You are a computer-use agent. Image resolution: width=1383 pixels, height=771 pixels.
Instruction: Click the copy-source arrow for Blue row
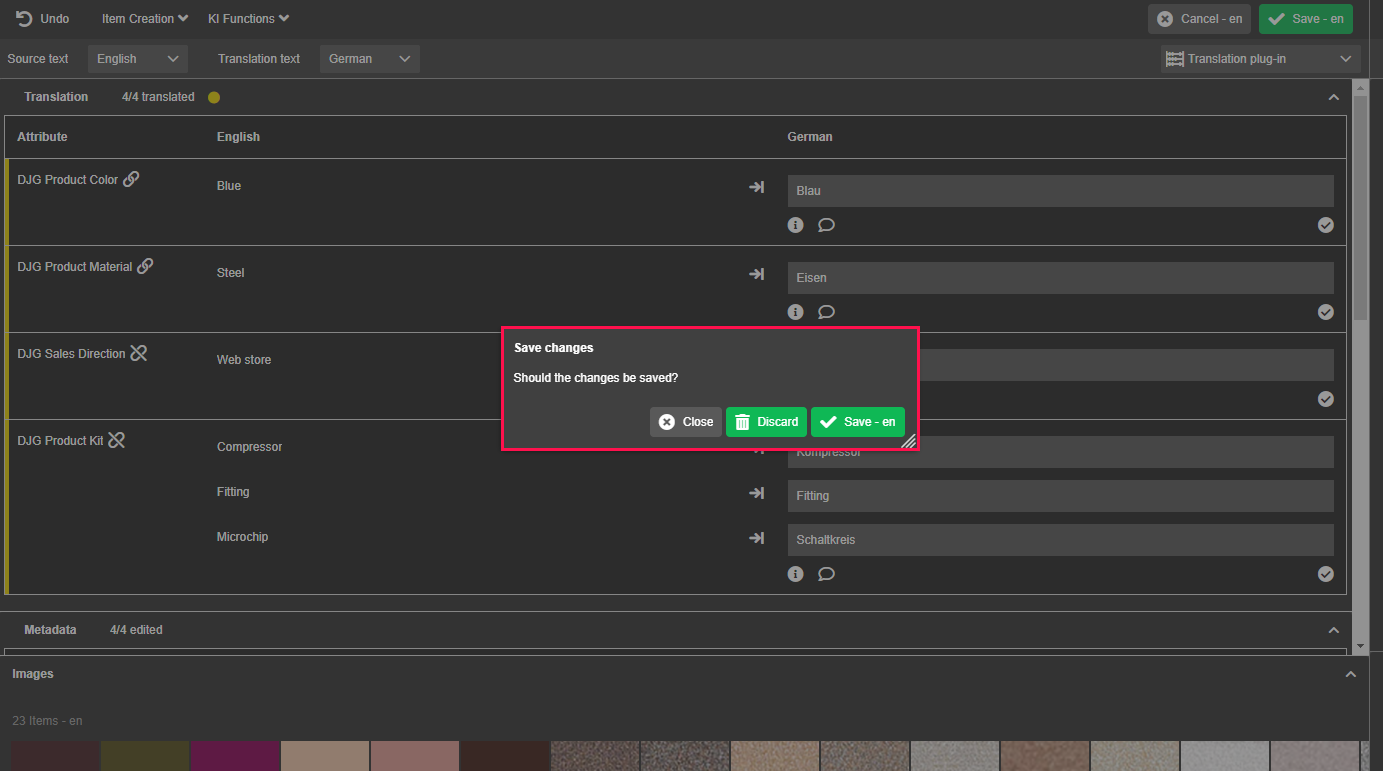(756, 187)
